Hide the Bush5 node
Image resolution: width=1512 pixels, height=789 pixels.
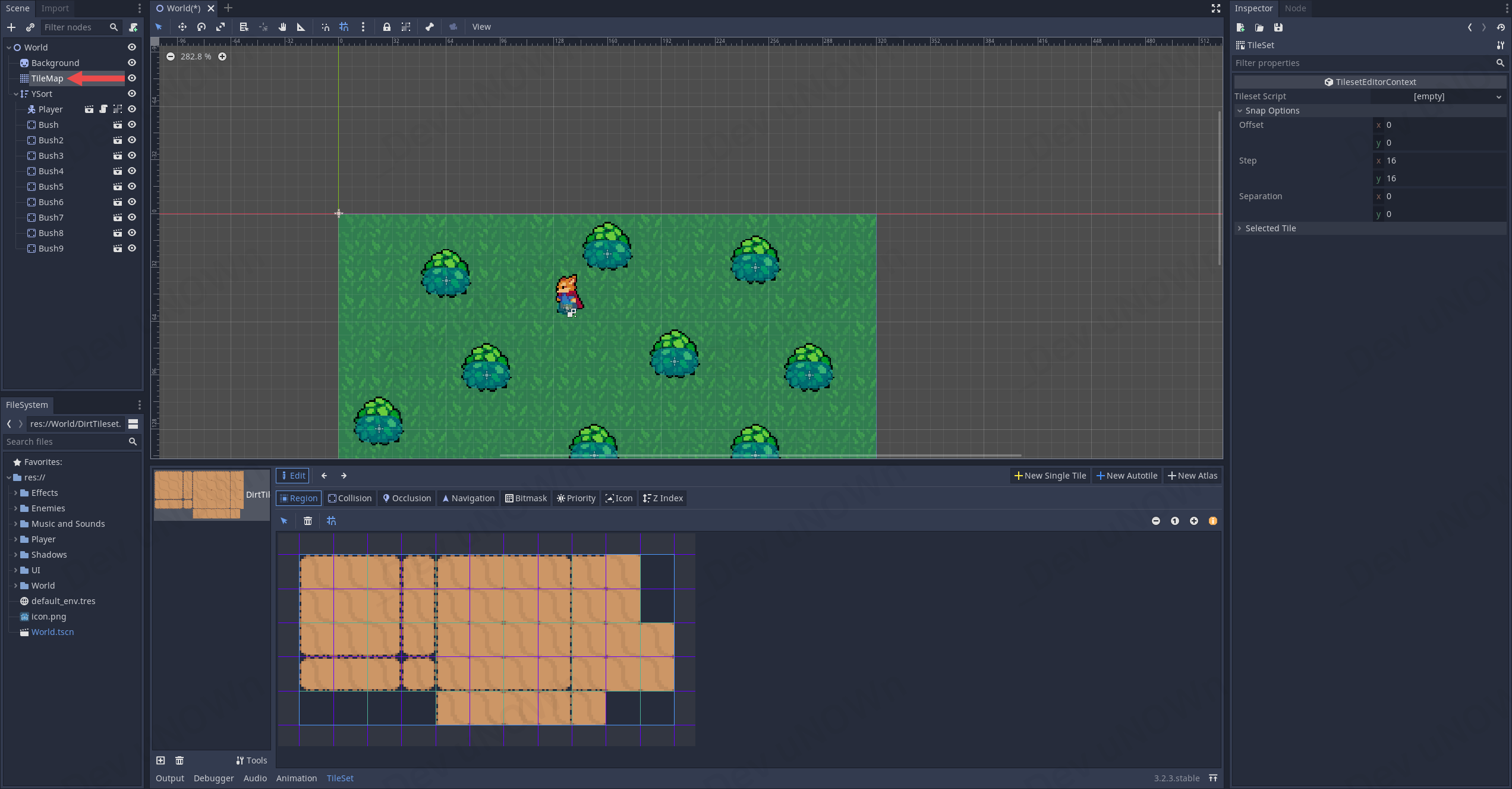tap(132, 187)
